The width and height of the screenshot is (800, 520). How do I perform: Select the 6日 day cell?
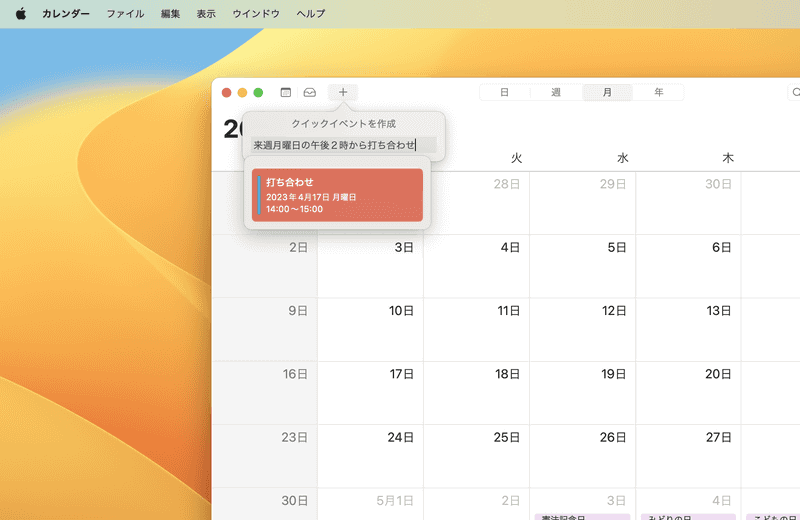point(688,266)
